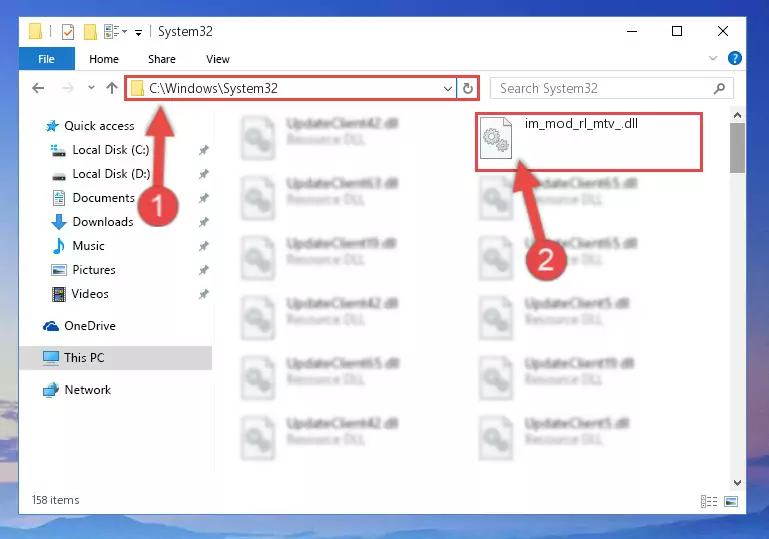Click the Music note icon
The height and width of the screenshot is (539, 769).
point(58,246)
